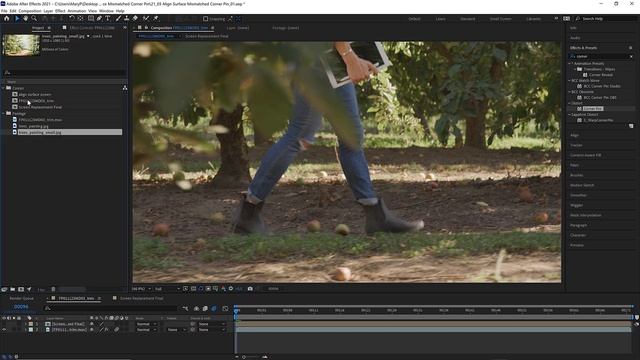Click Interpret Footage icon at Project panel bottom
This screenshot has height=360, width=640.
[4, 289]
